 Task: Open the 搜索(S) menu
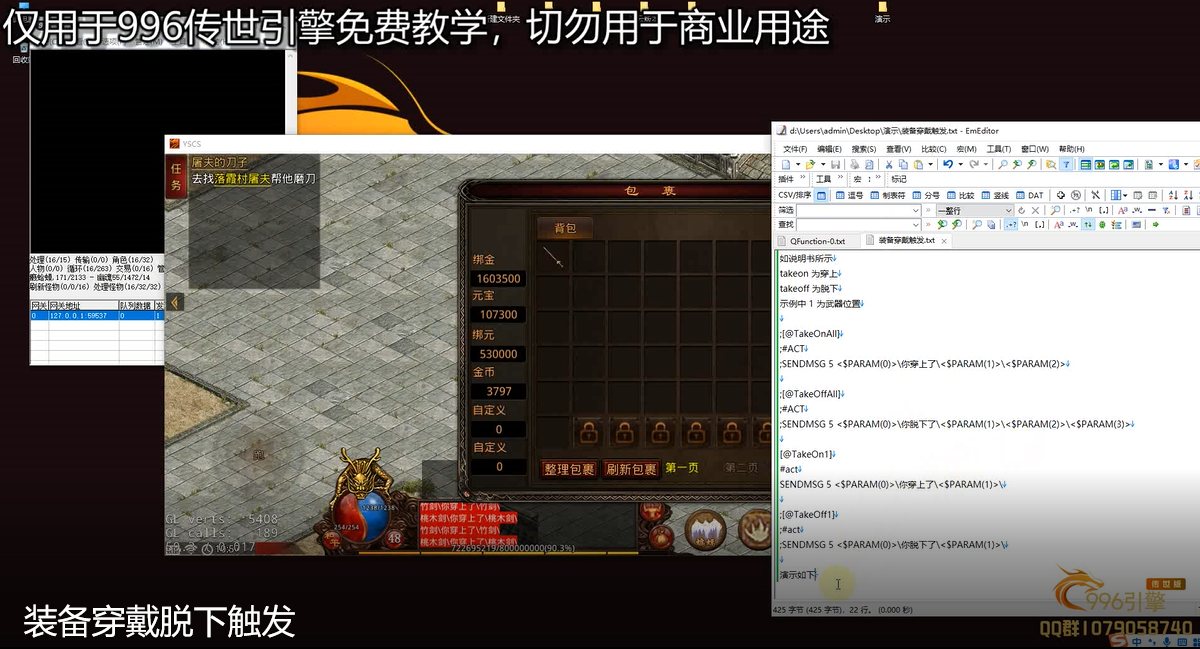(x=864, y=149)
